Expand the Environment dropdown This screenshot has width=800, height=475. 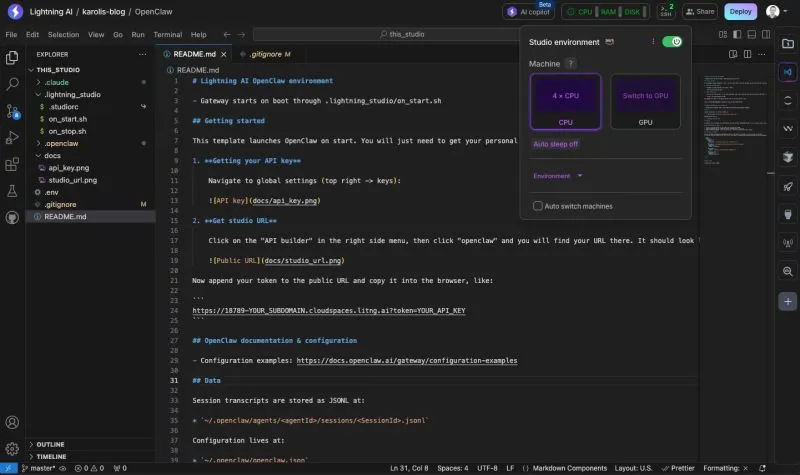pyautogui.click(x=558, y=175)
